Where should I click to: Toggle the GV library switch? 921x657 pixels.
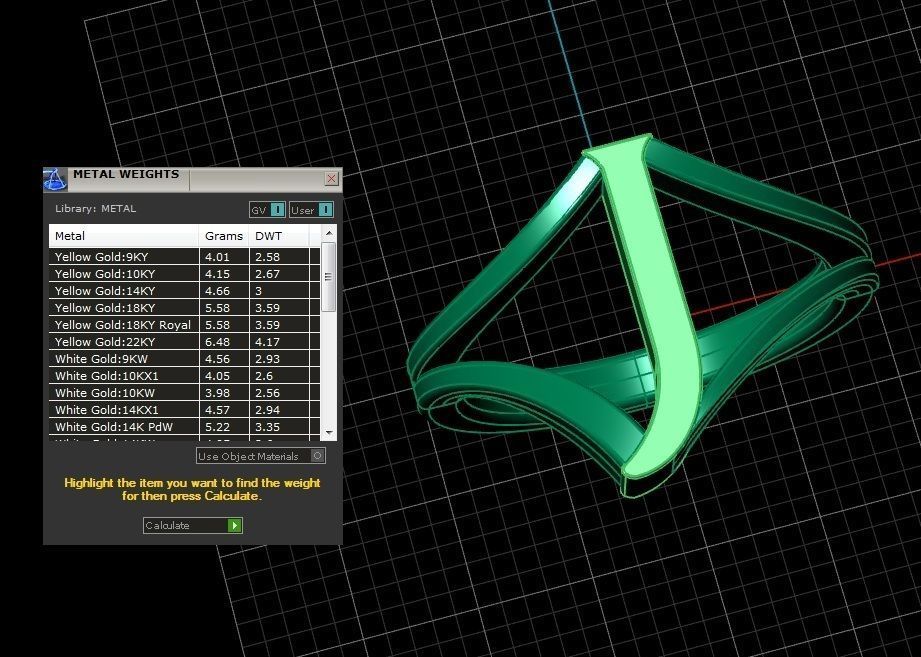coord(278,210)
